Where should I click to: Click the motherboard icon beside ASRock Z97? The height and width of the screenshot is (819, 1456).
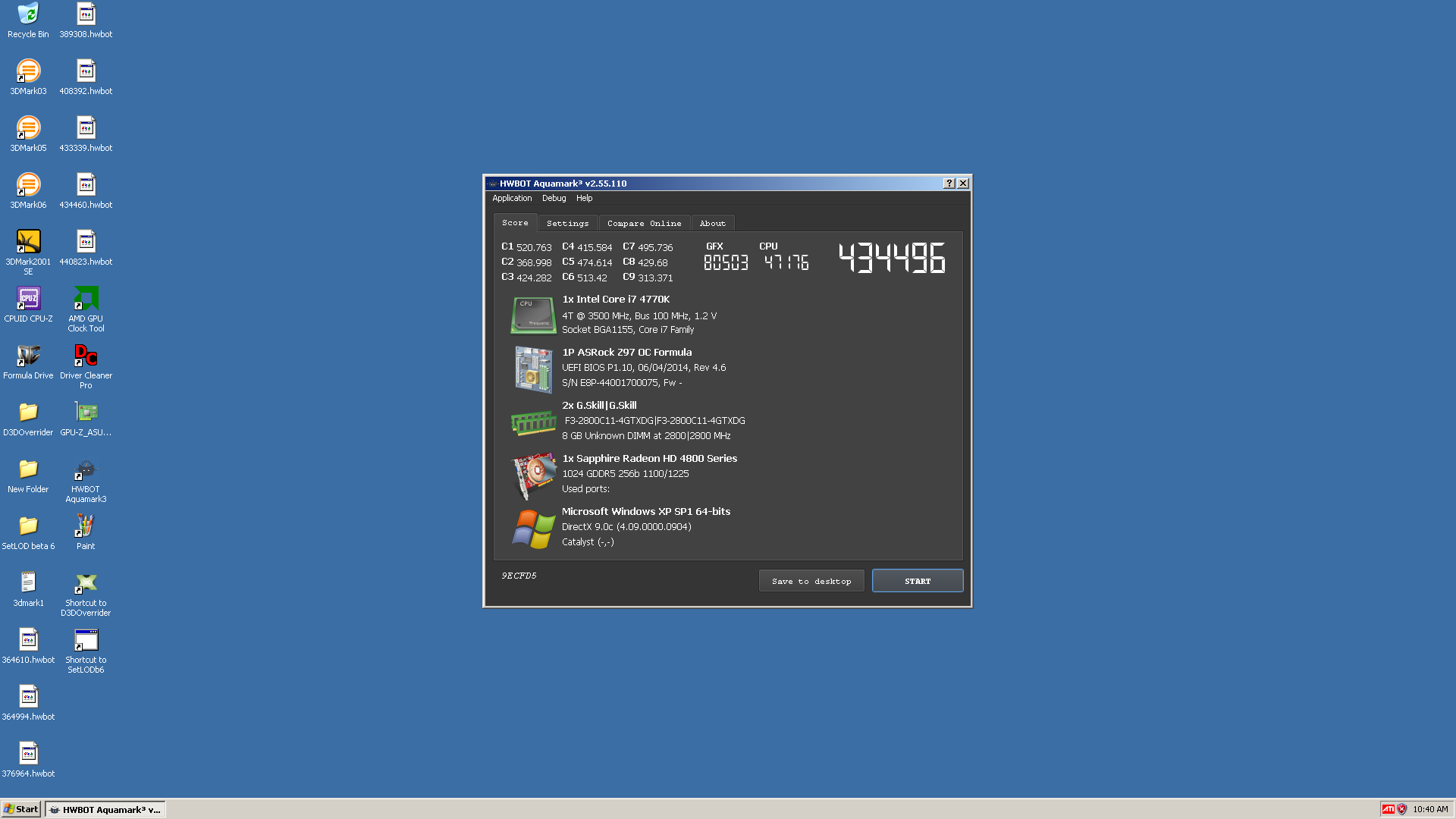pos(533,369)
